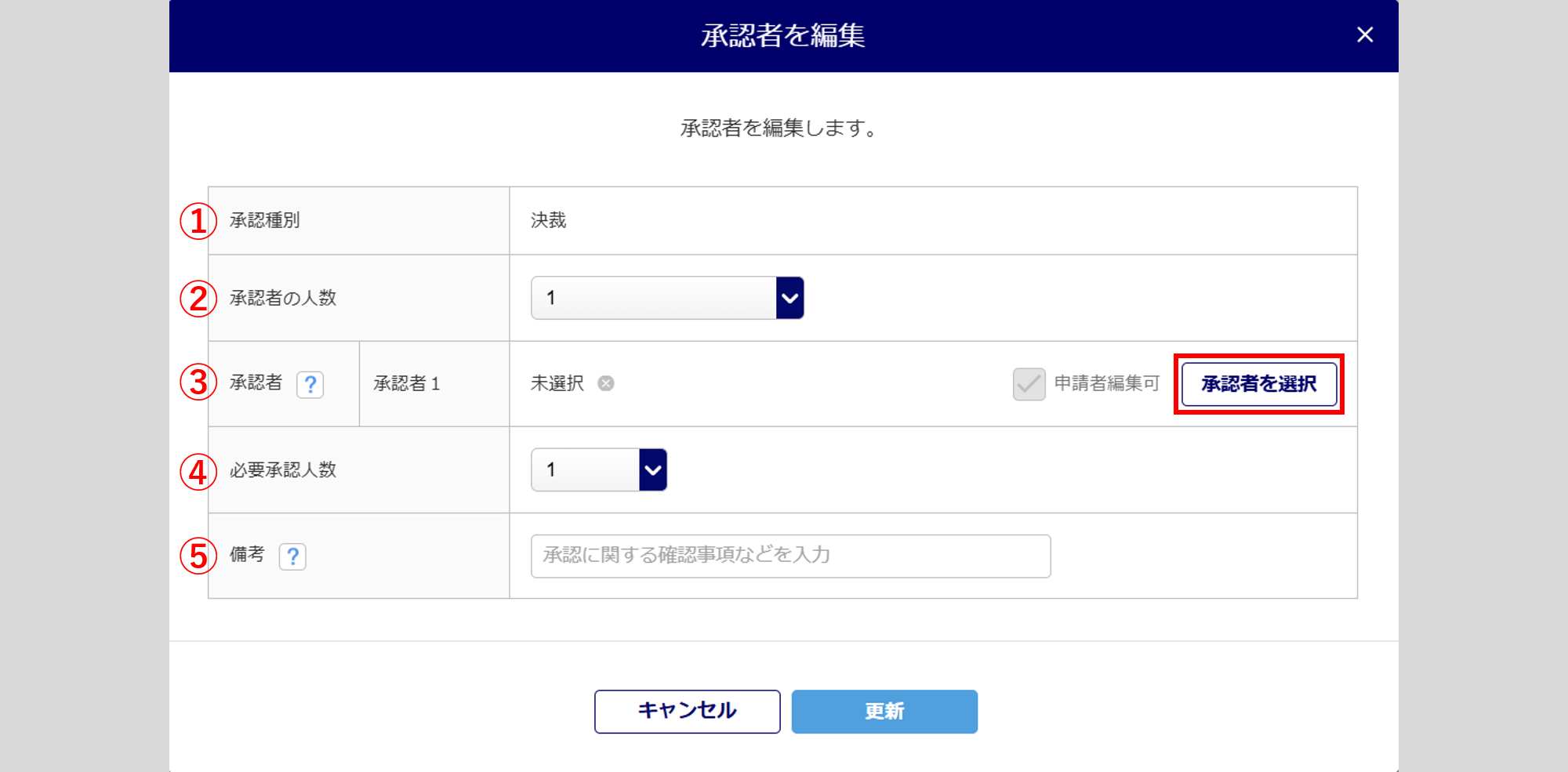Image resolution: width=1568 pixels, height=772 pixels.
Task: Focus the 備考 notes input field
Action: point(790,556)
